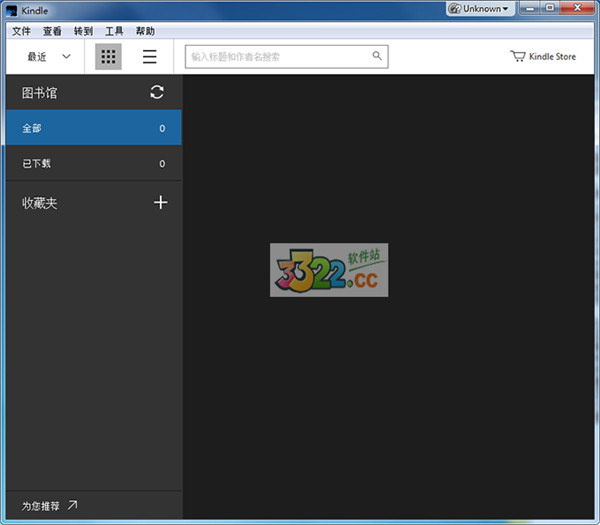Minimize the Kindle window
The image size is (600, 525).
click(530, 9)
